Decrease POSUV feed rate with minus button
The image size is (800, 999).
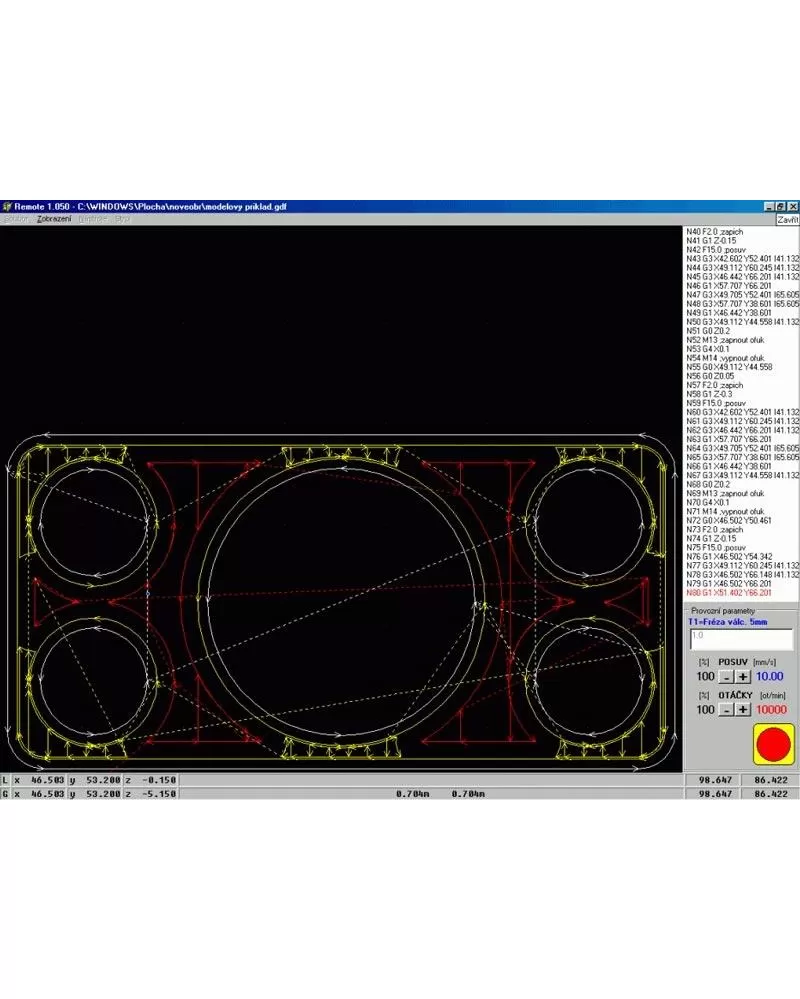(x=726, y=677)
